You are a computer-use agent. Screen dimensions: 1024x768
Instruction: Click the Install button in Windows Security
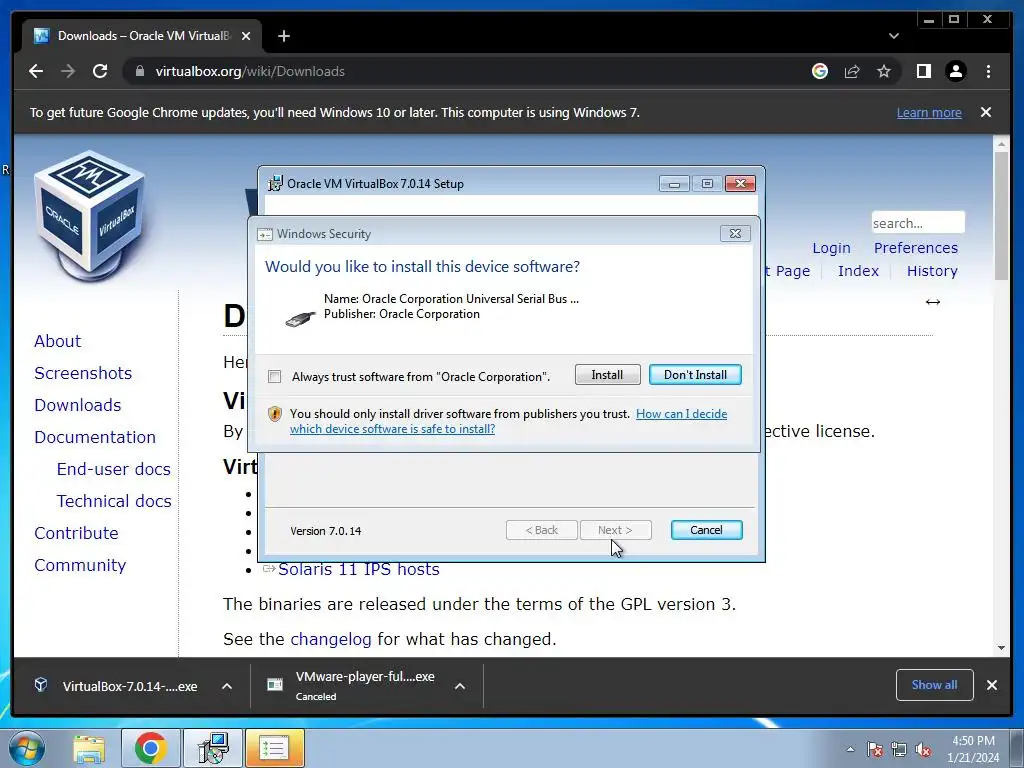click(x=607, y=375)
